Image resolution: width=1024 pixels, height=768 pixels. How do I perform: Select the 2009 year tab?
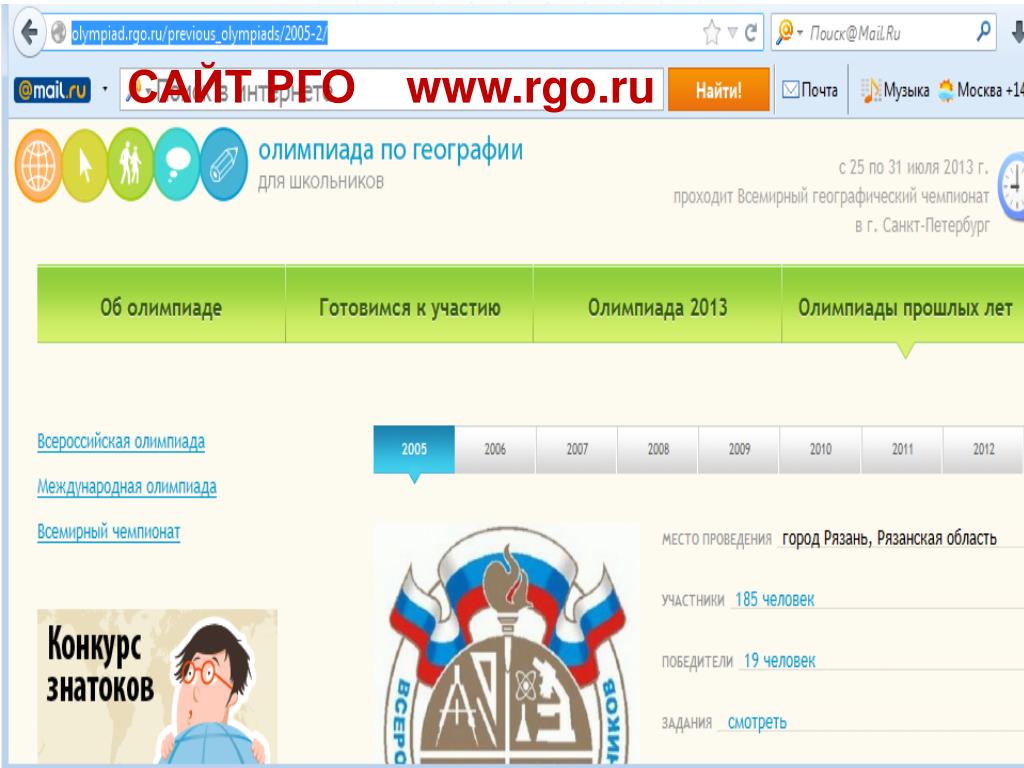click(x=739, y=449)
